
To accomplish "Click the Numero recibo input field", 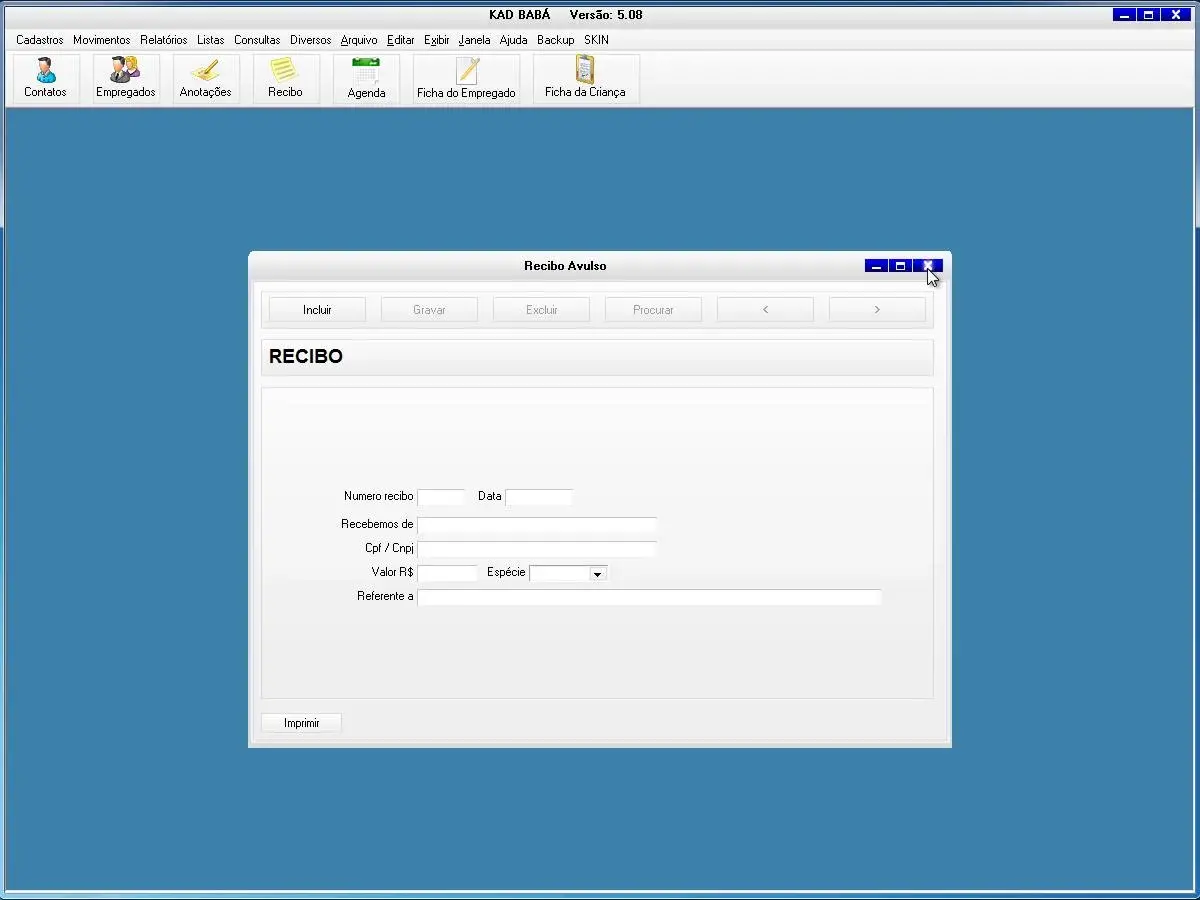I will [x=441, y=497].
